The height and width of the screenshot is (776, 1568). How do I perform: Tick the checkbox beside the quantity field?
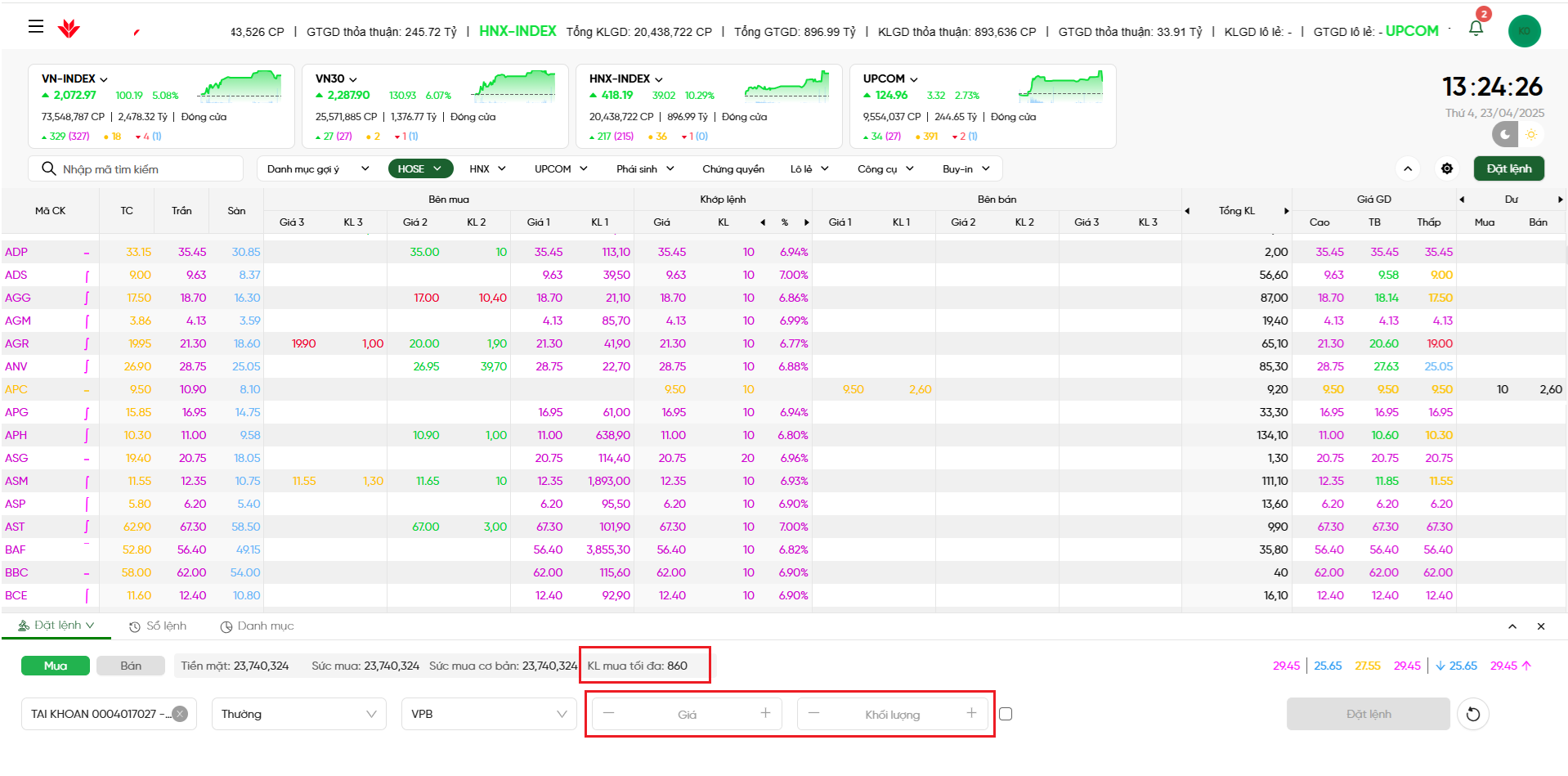(1006, 714)
